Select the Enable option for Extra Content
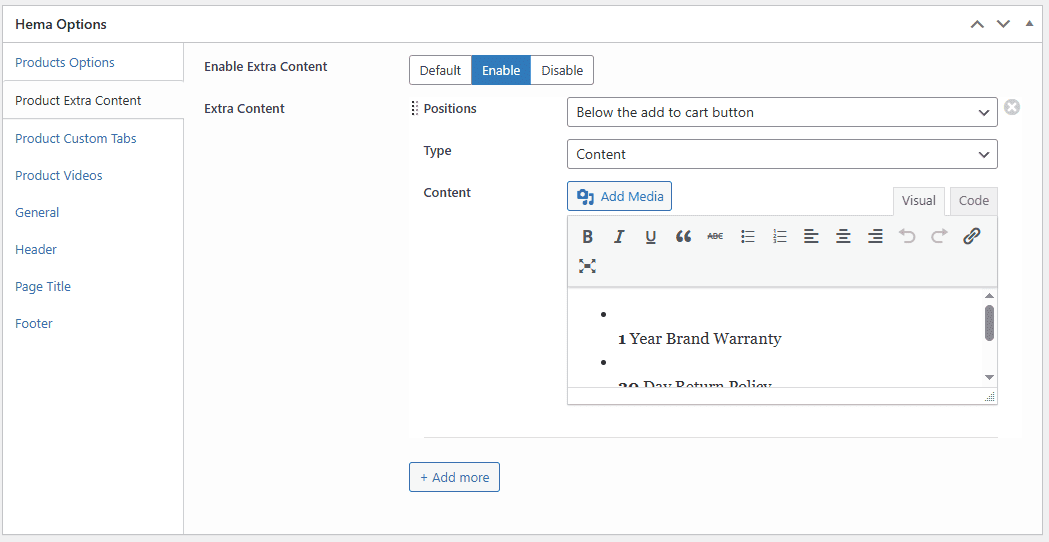The height and width of the screenshot is (542, 1049). coord(501,70)
